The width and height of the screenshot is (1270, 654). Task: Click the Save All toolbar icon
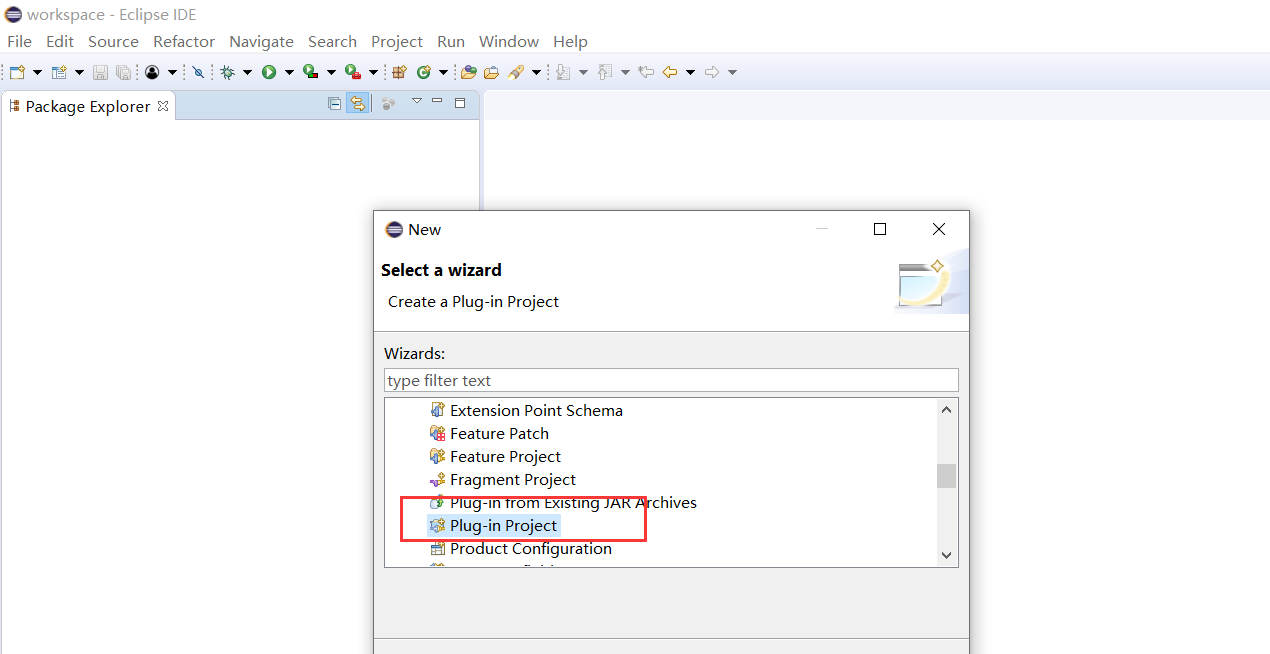pos(123,72)
